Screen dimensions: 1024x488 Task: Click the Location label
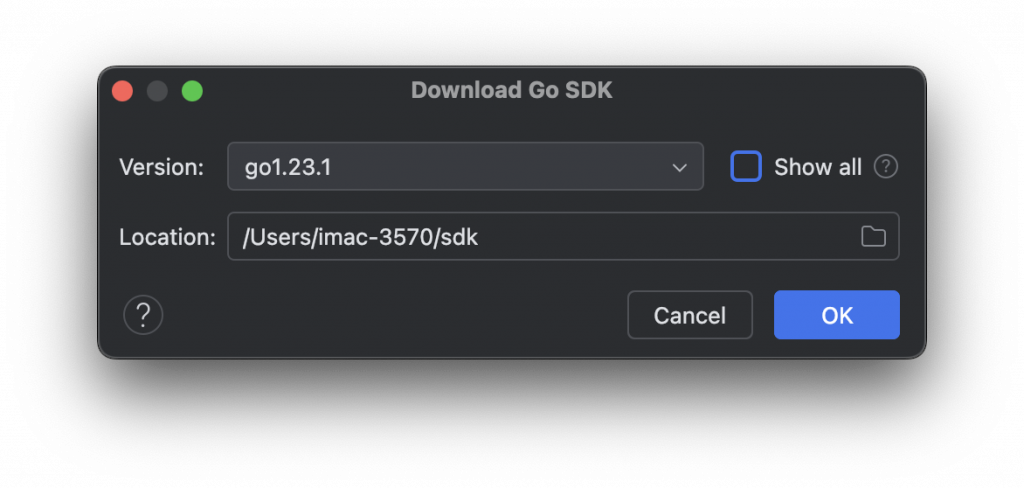click(x=167, y=237)
